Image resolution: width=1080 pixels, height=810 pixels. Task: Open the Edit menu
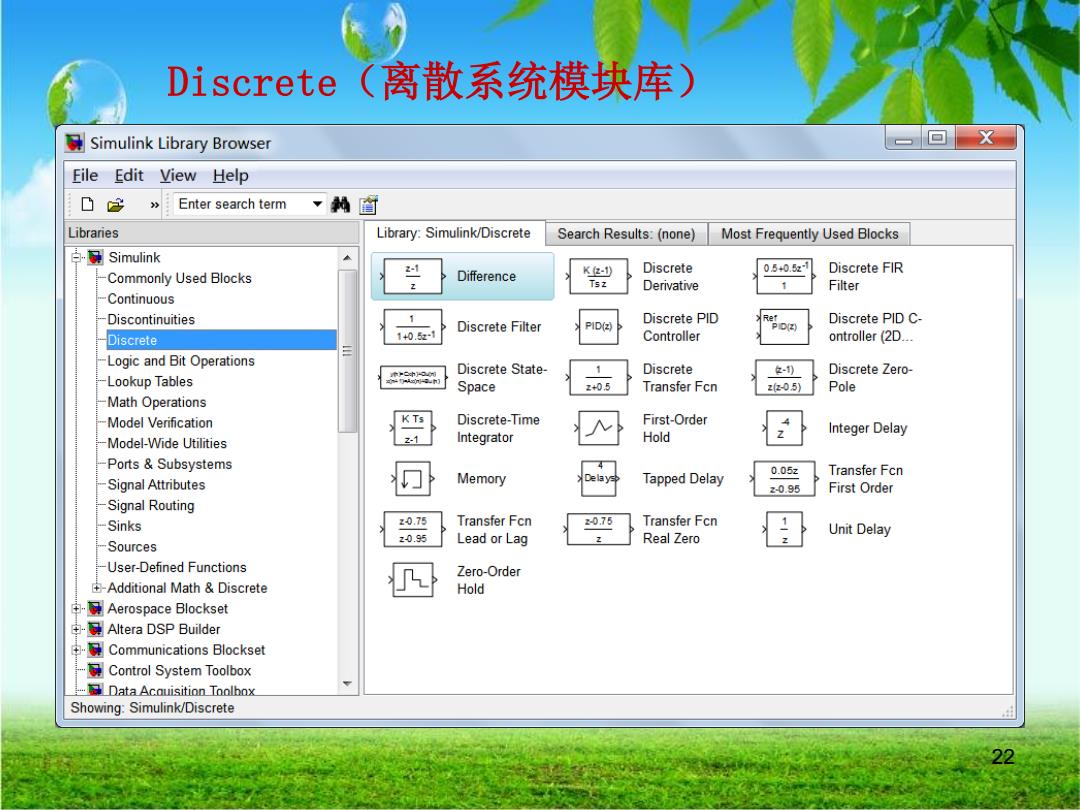coord(129,176)
